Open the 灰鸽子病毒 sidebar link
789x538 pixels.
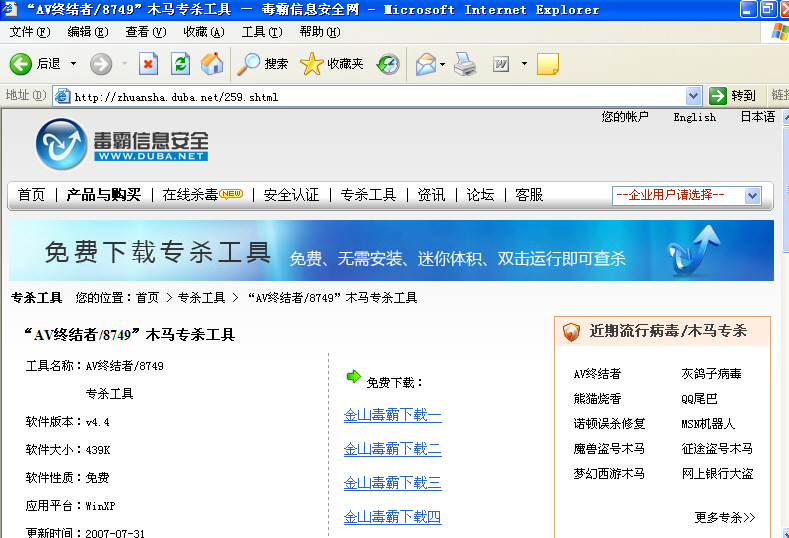(x=711, y=374)
